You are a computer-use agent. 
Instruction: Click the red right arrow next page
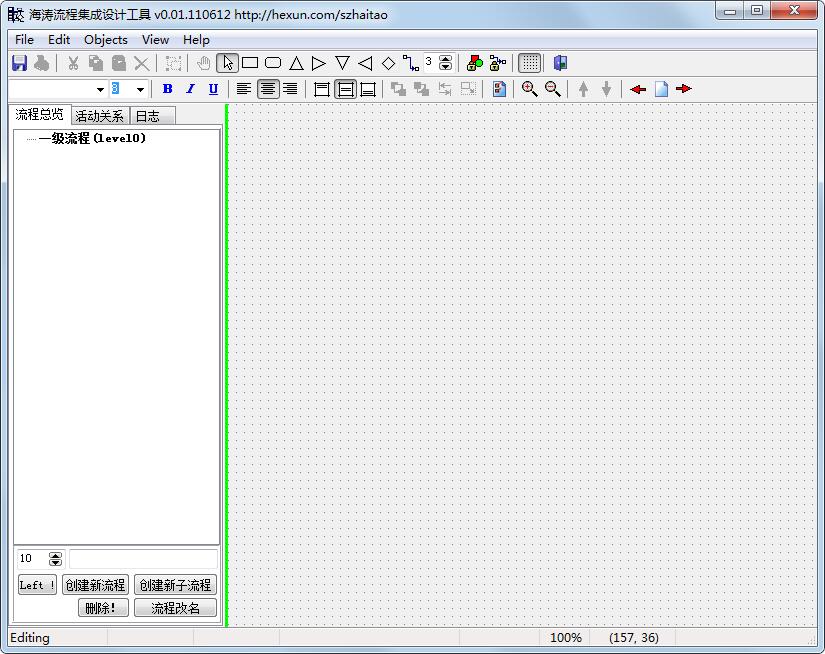(684, 89)
